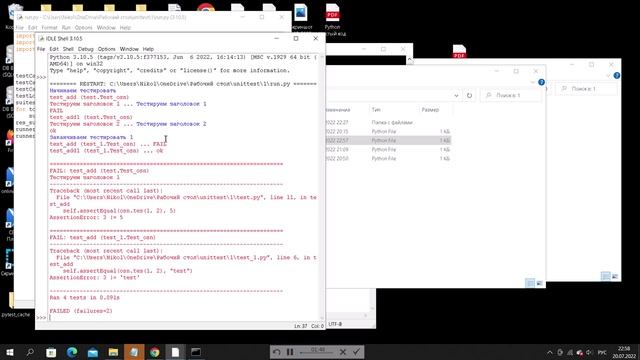Open Run menu in run.py editor window
This screenshot has width=640, height=360.
66,28
